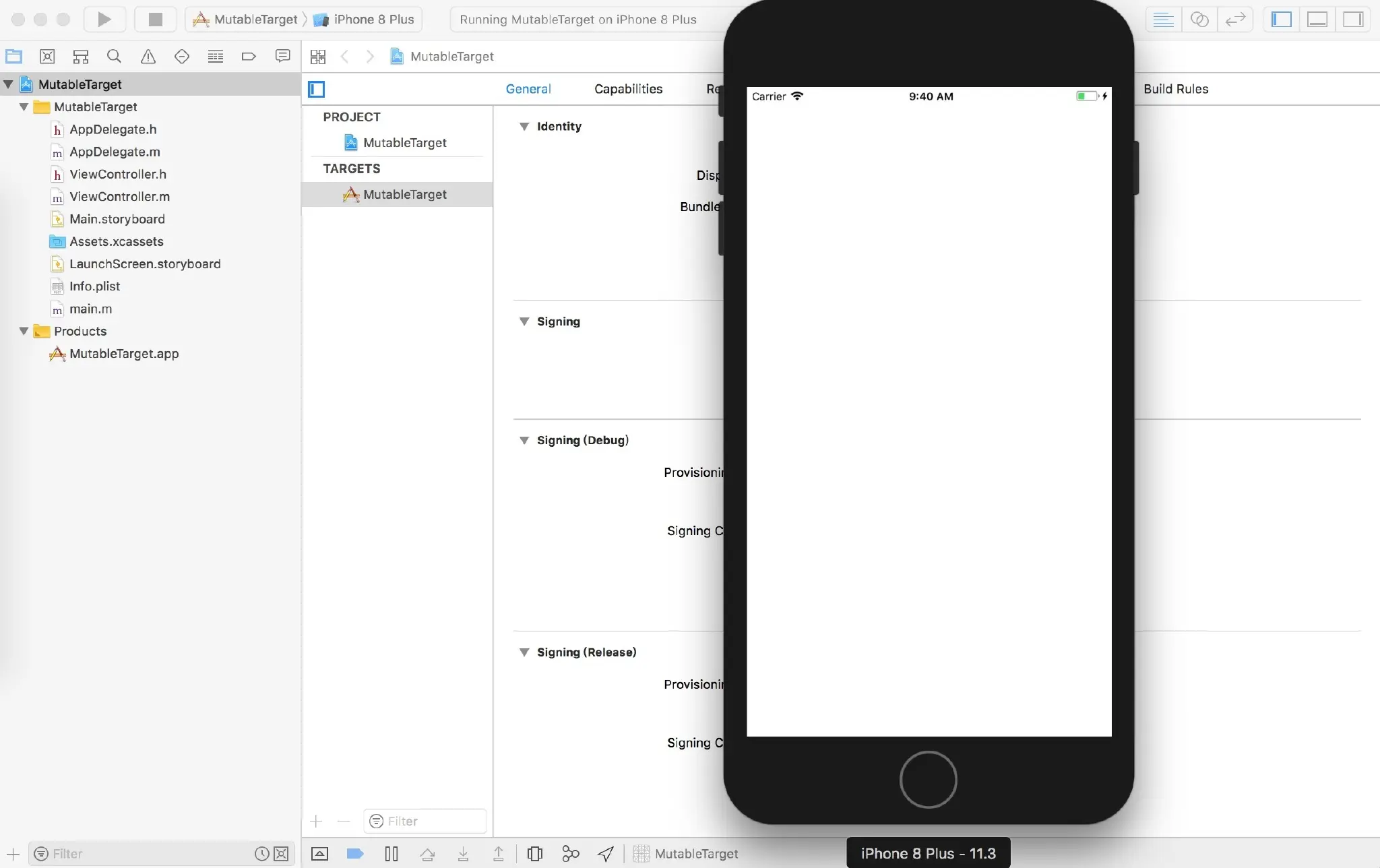Add a new target with plus button
This screenshot has width=1380, height=868.
(x=316, y=821)
